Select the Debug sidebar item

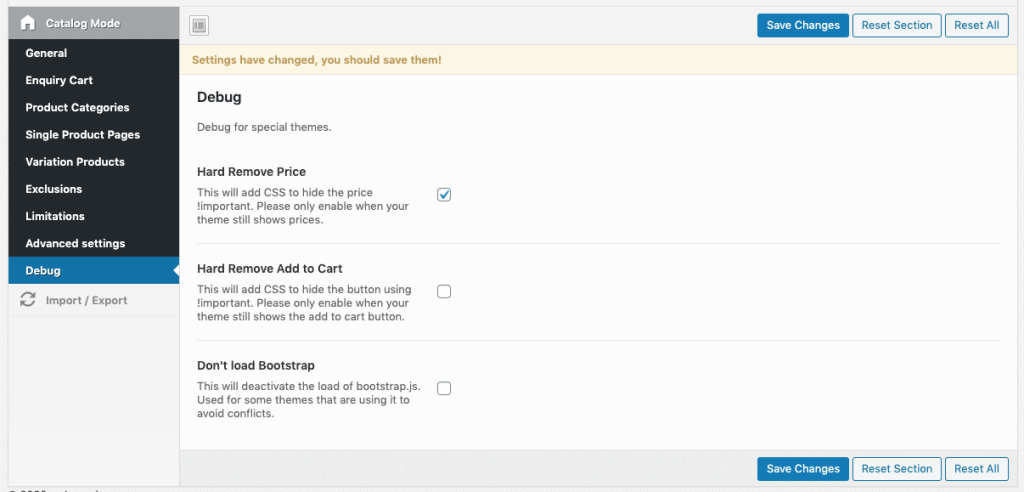(43, 270)
